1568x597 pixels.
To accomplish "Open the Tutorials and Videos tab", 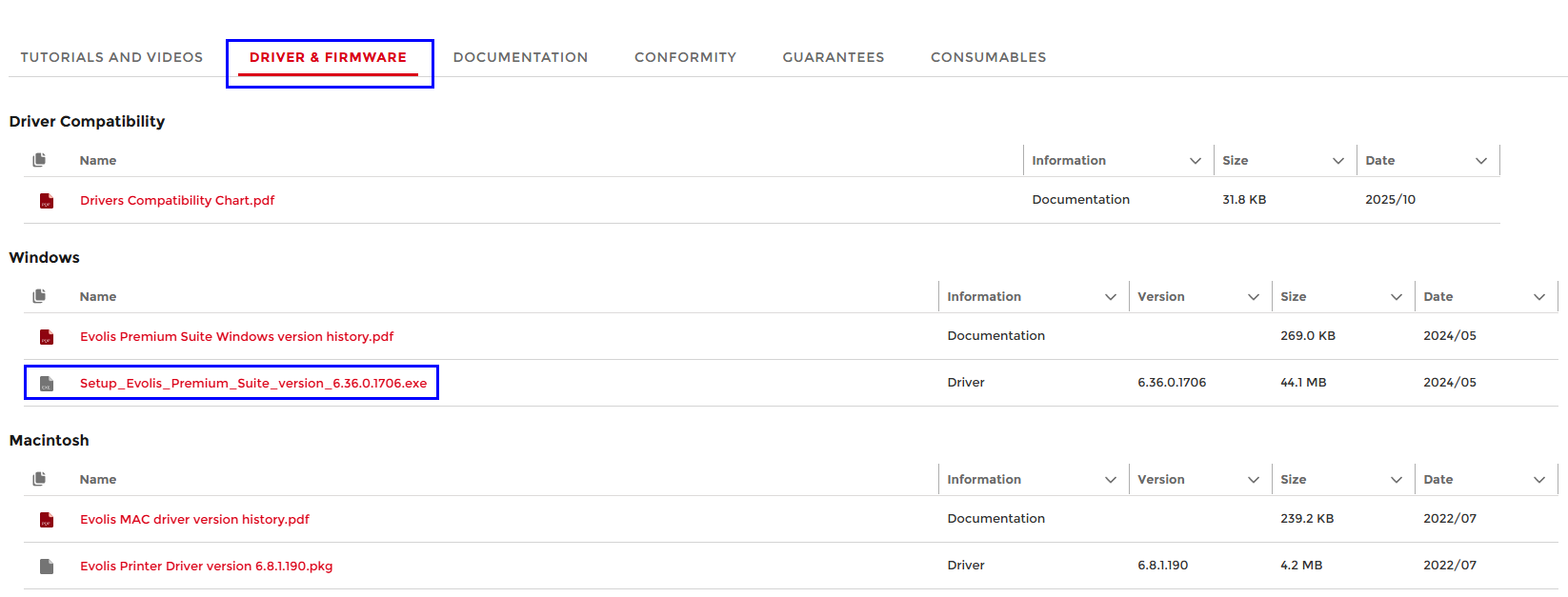I will click(111, 57).
